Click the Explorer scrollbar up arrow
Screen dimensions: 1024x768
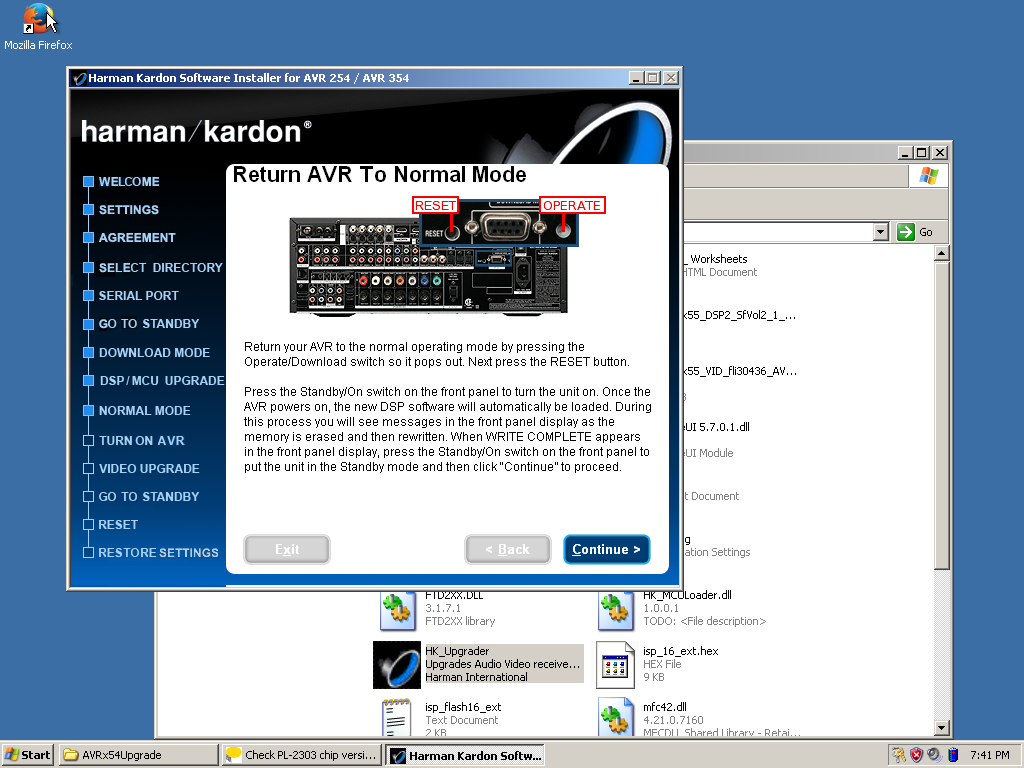pyautogui.click(x=941, y=253)
